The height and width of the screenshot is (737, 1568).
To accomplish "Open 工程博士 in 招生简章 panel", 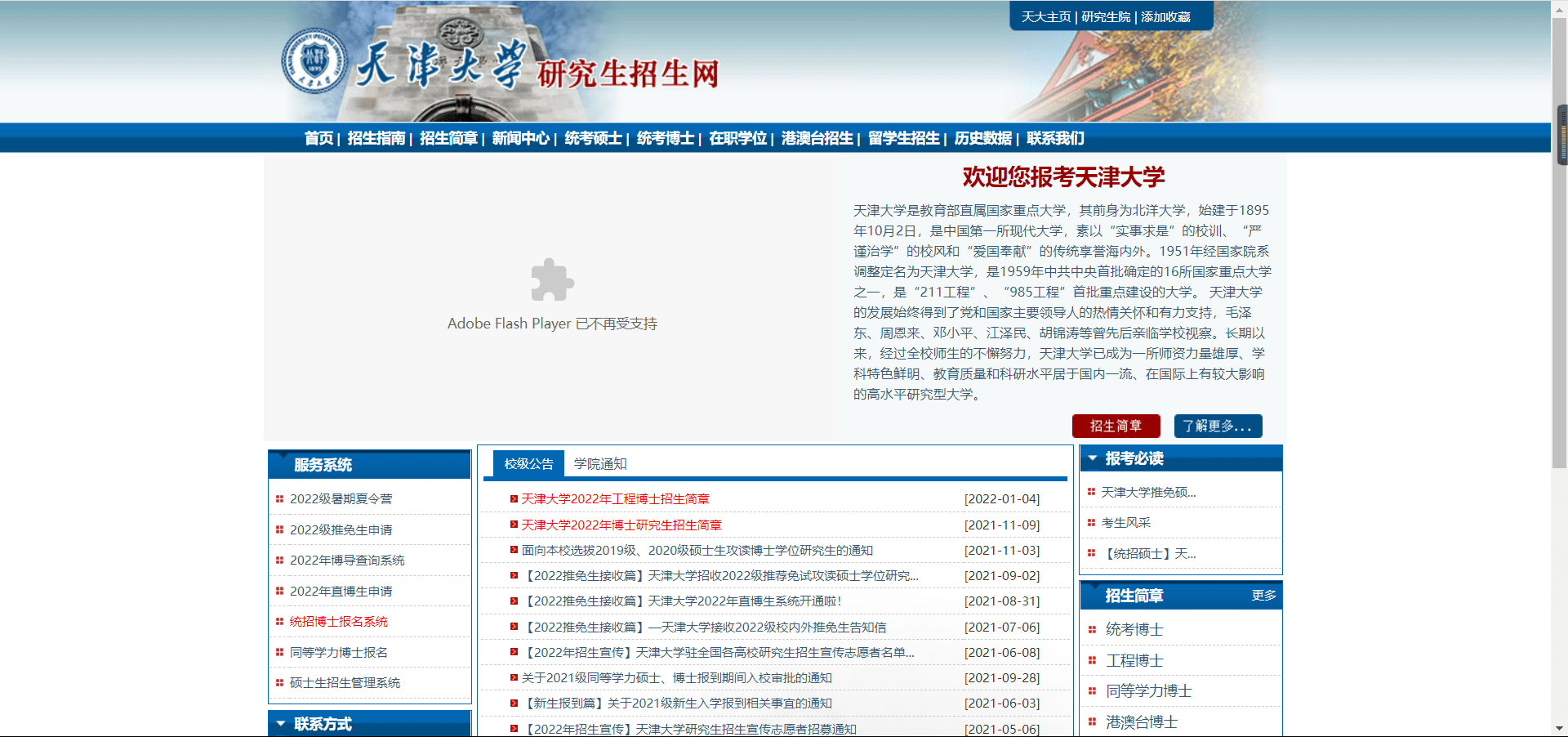I will coord(1134,660).
